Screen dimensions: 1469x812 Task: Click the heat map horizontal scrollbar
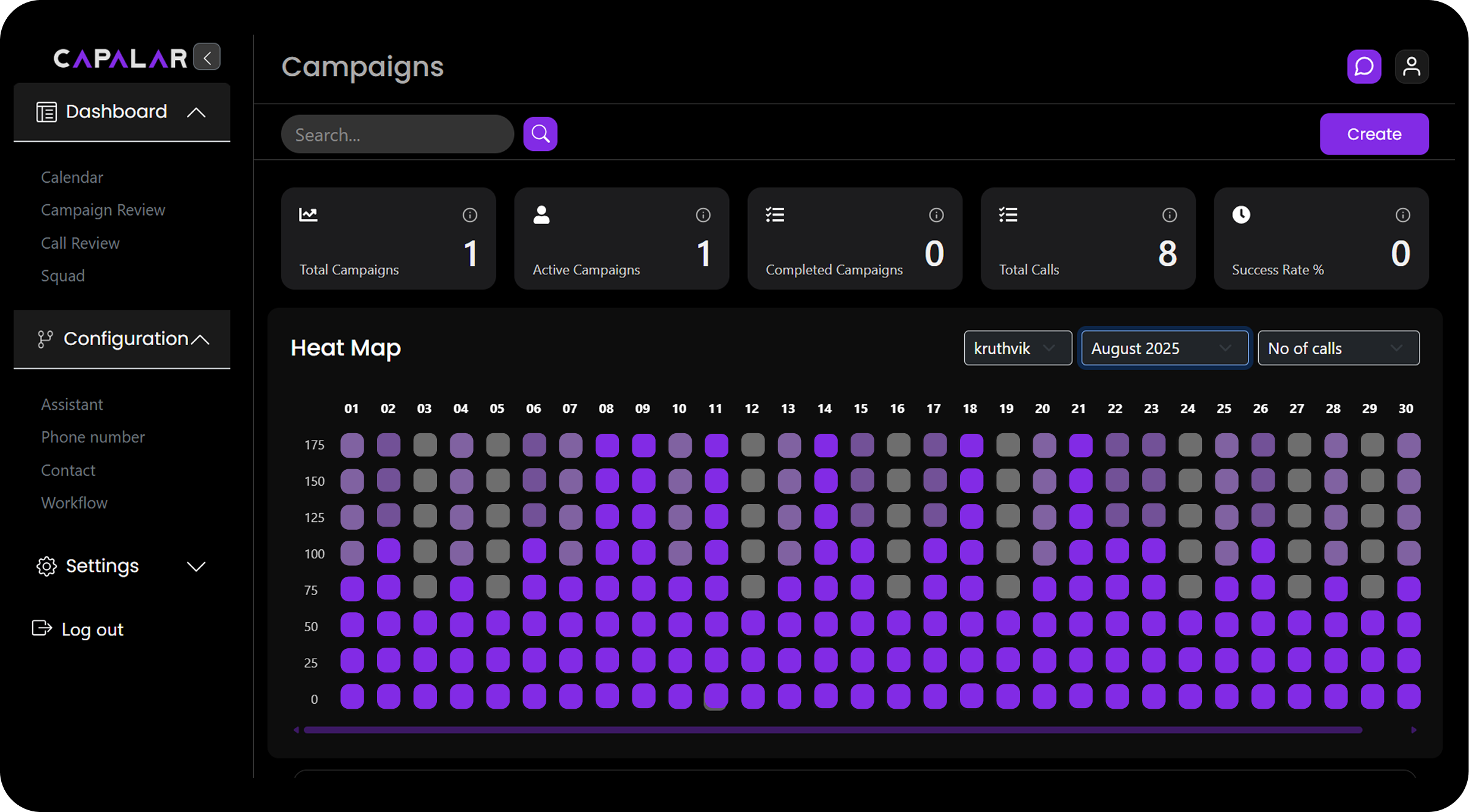tap(832, 730)
